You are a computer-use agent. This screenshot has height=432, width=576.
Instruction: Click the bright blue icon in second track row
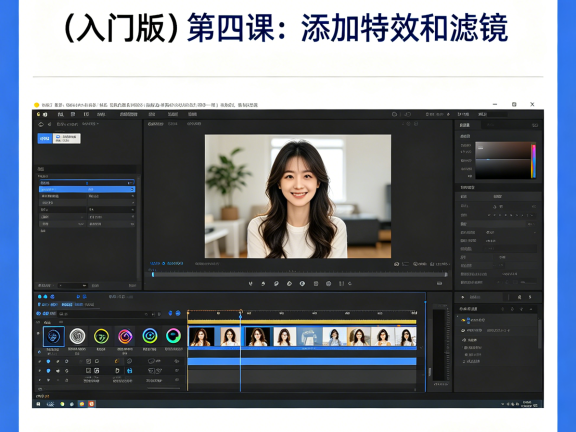click(129, 371)
